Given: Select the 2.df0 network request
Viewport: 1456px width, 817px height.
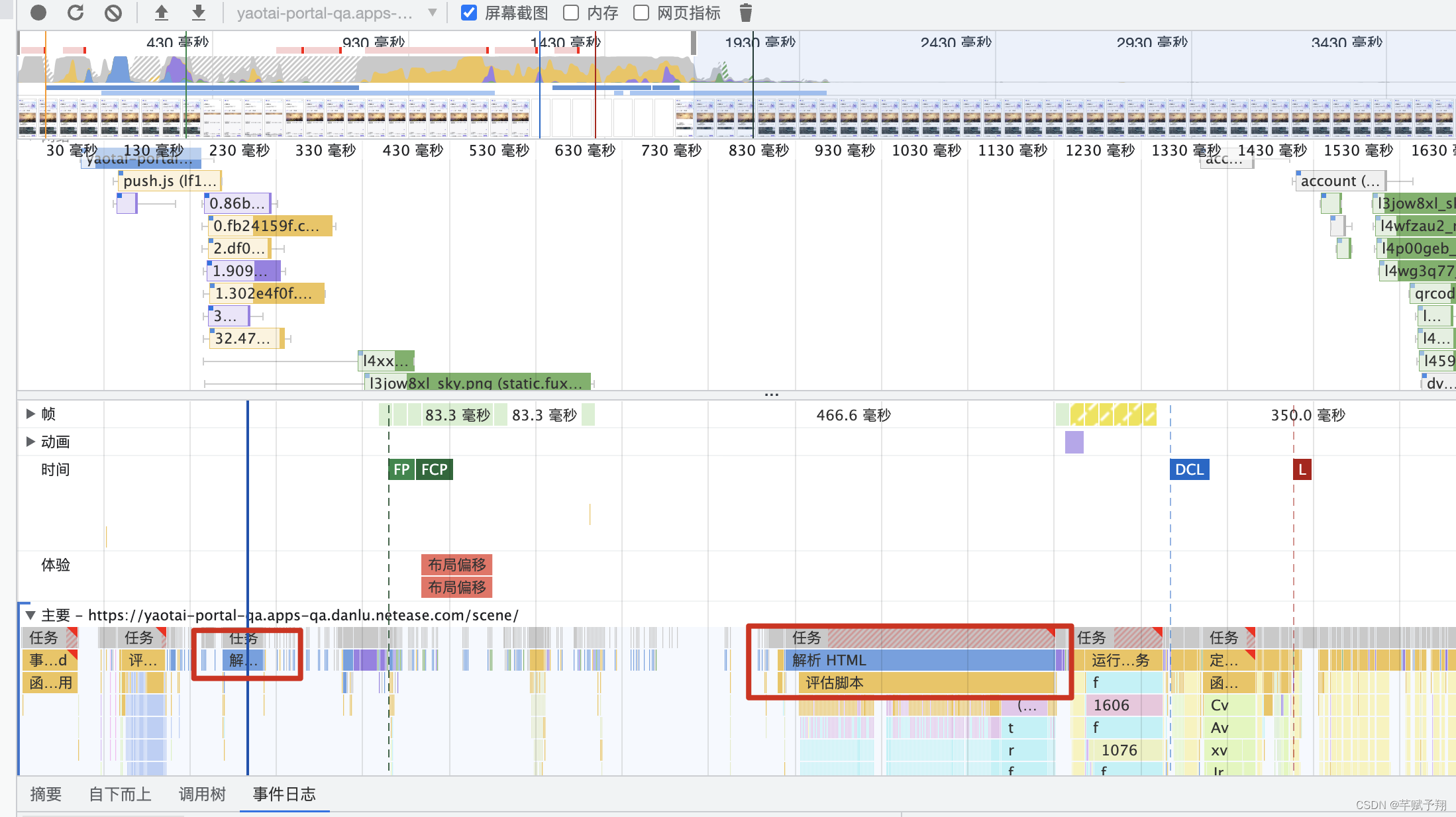Looking at the screenshot, I should pyautogui.click(x=240, y=248).
